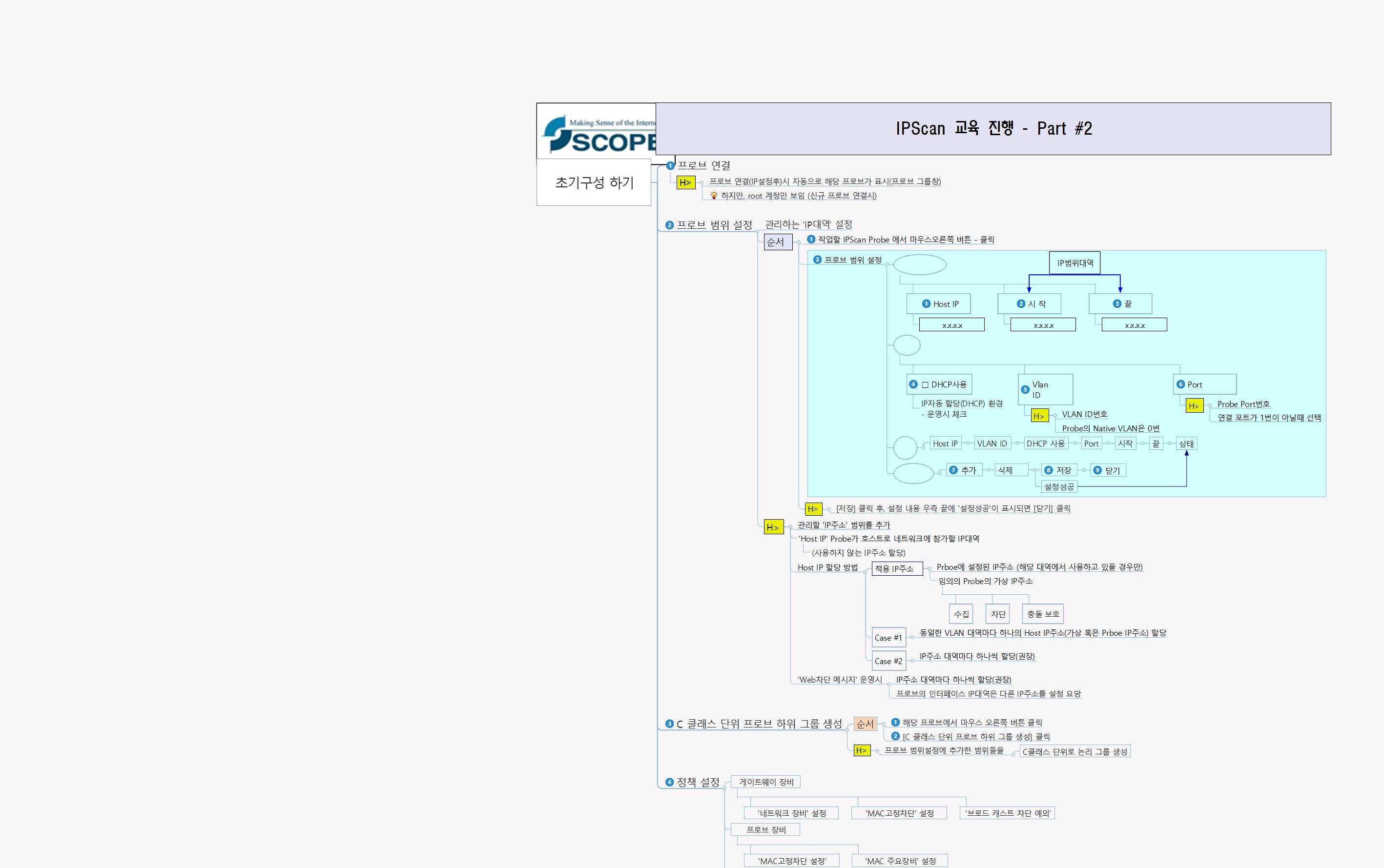
Task: Click priority 4 marker on 정책 설정
Action: pyautogui.click(x=669, y=782)
